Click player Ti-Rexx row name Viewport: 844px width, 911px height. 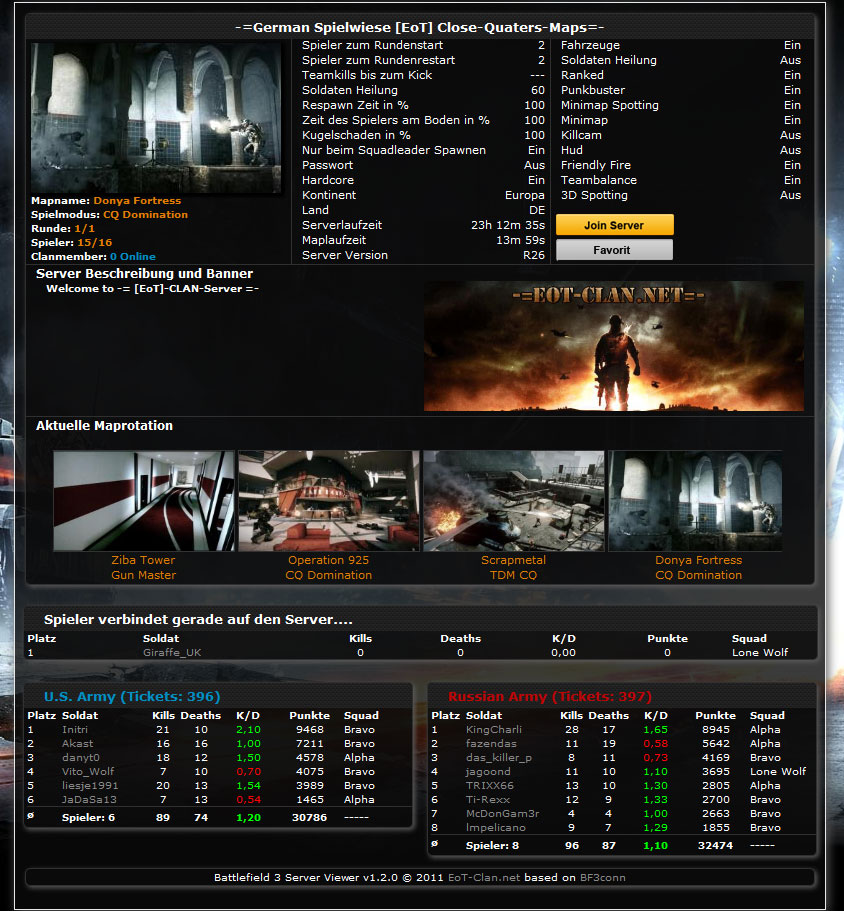click(x=488, y=799)
